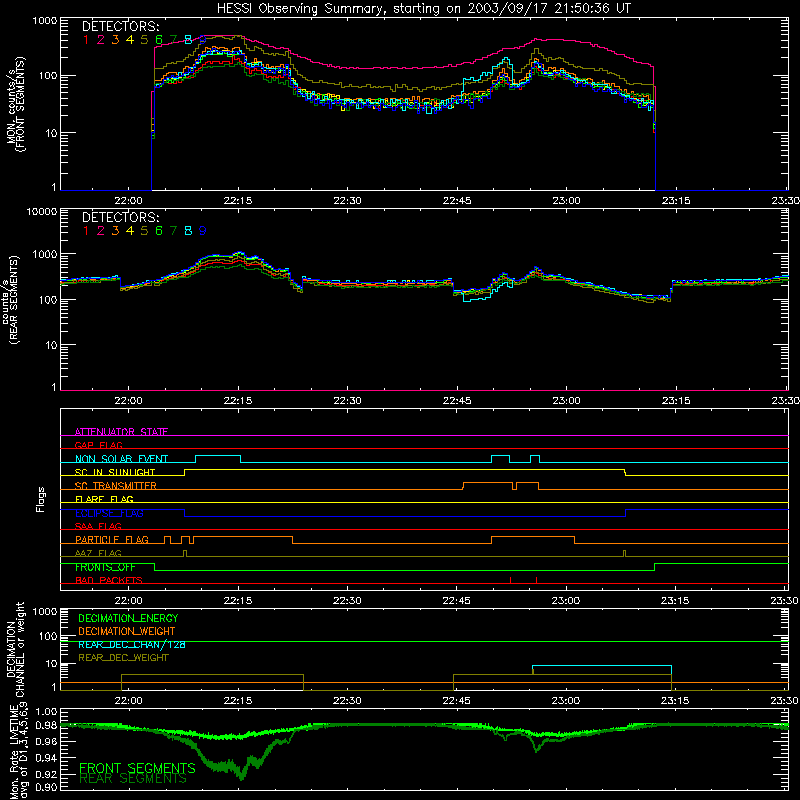This screenshot has height=800, width=800.
Task: Click detector number 8 in front segments legend
Action: coord(188,40)
